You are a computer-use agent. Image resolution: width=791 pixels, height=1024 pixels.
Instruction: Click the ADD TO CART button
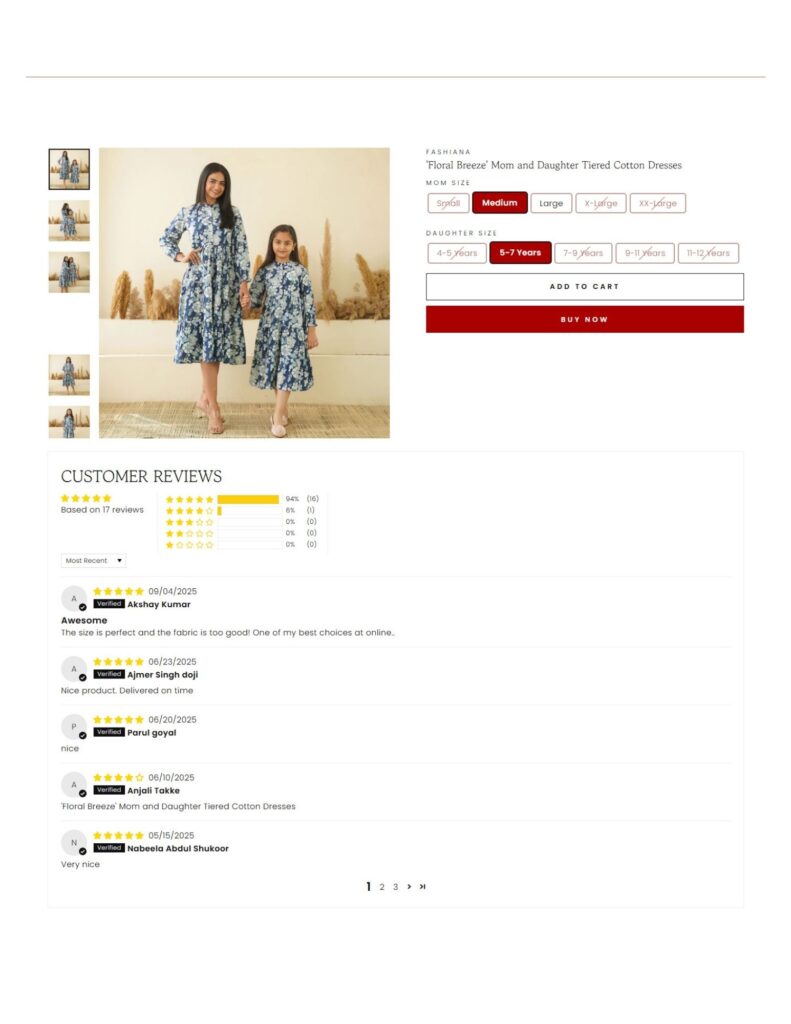(x=585, y=287)
